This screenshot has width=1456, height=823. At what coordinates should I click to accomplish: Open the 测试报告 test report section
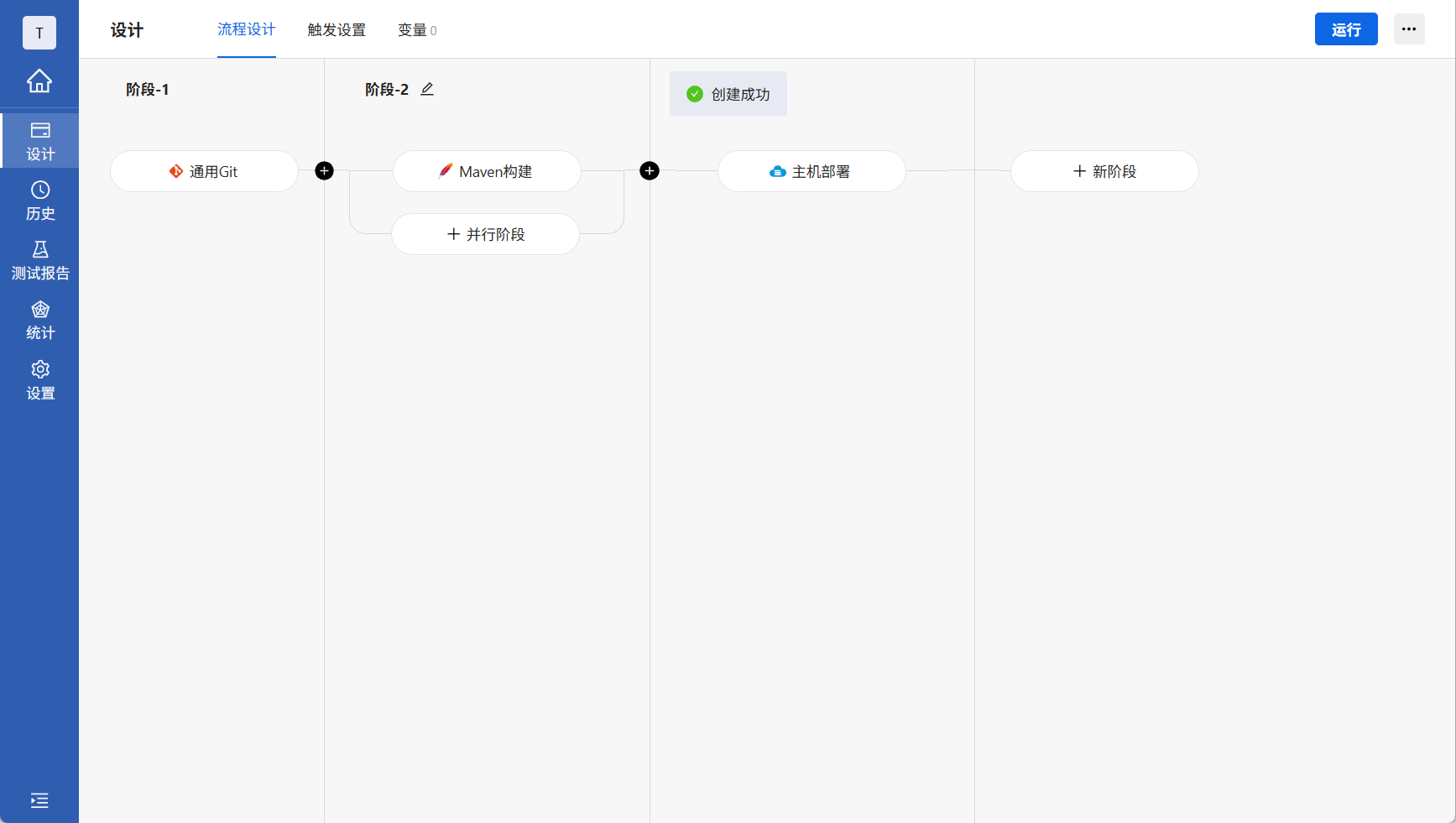tap(39, 260)
